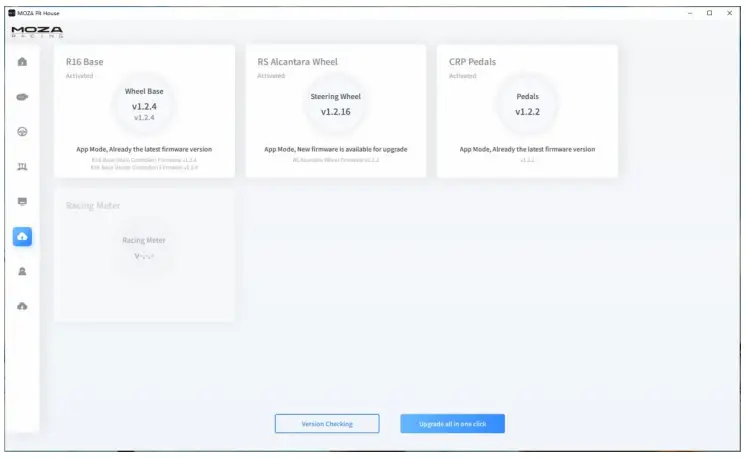Click the Pedals v1.2.2 circle
747x459 pixels.
(x=527, y=104)
